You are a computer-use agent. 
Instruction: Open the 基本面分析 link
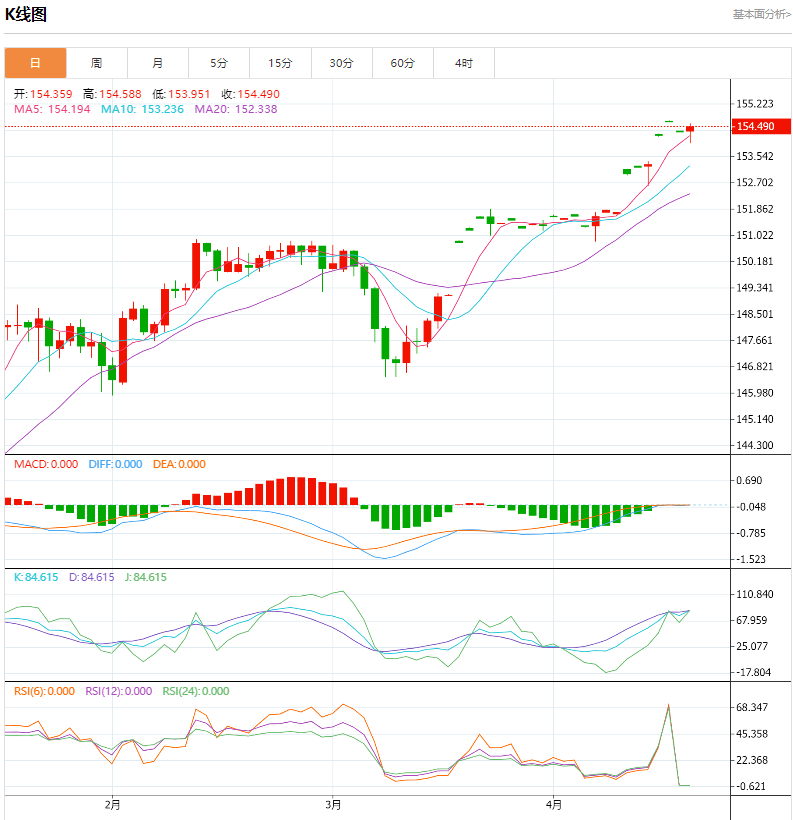[x=761, y=14]
